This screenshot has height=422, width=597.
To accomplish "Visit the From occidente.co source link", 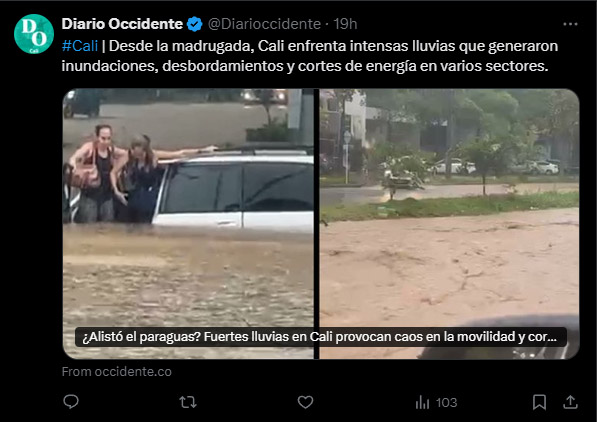I will click(117, 372).
